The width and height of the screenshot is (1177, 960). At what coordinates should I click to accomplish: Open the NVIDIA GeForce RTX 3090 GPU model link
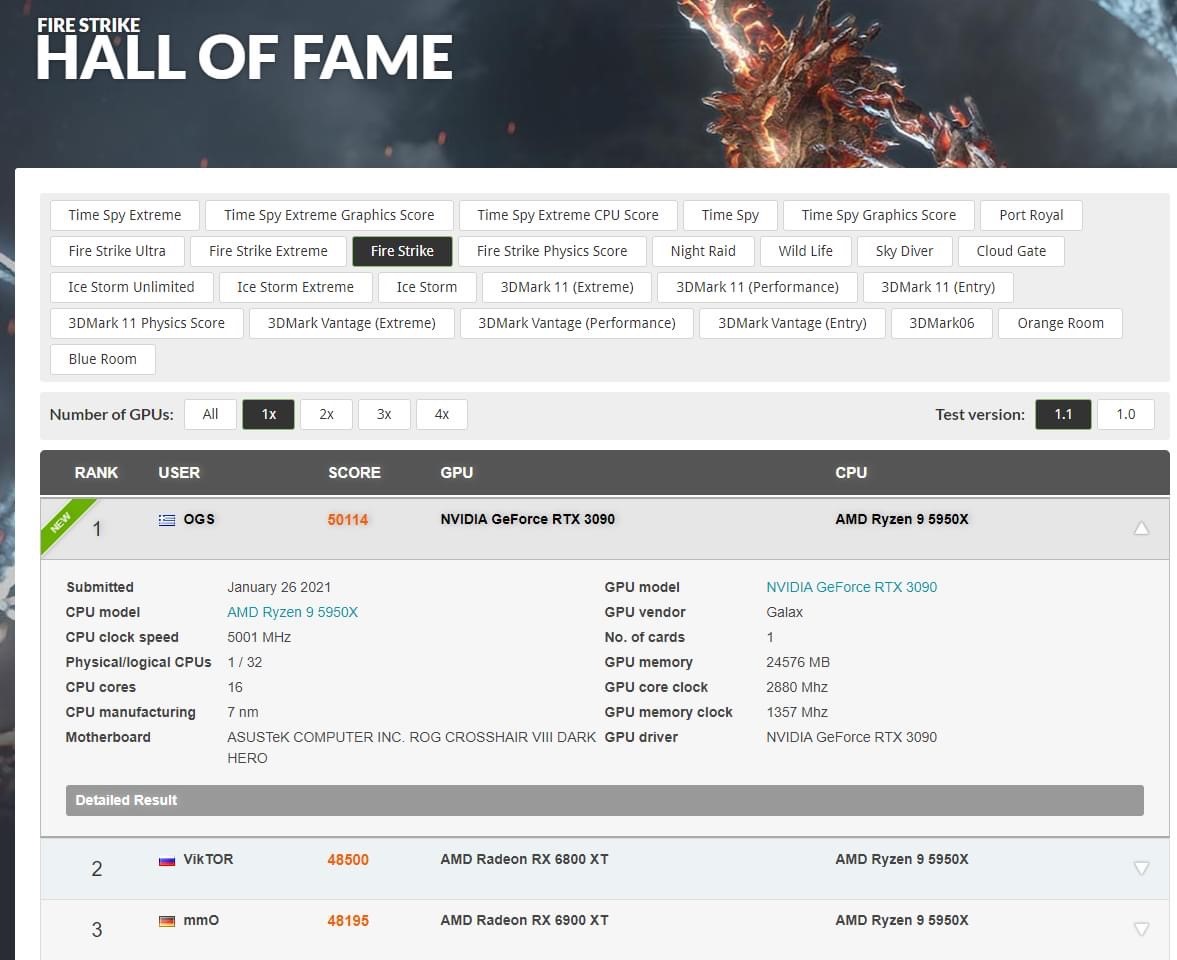pyautogui.click(x=851, y=587)
